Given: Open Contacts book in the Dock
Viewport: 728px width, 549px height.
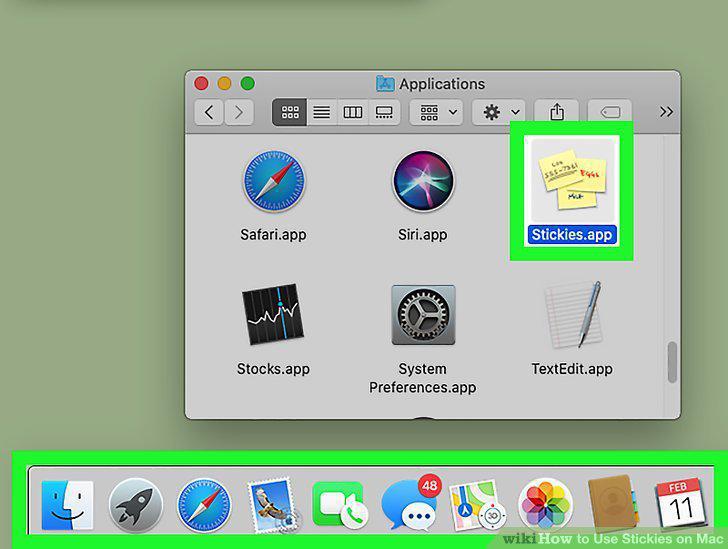Looking at the screenshot, I should [613, 504].
